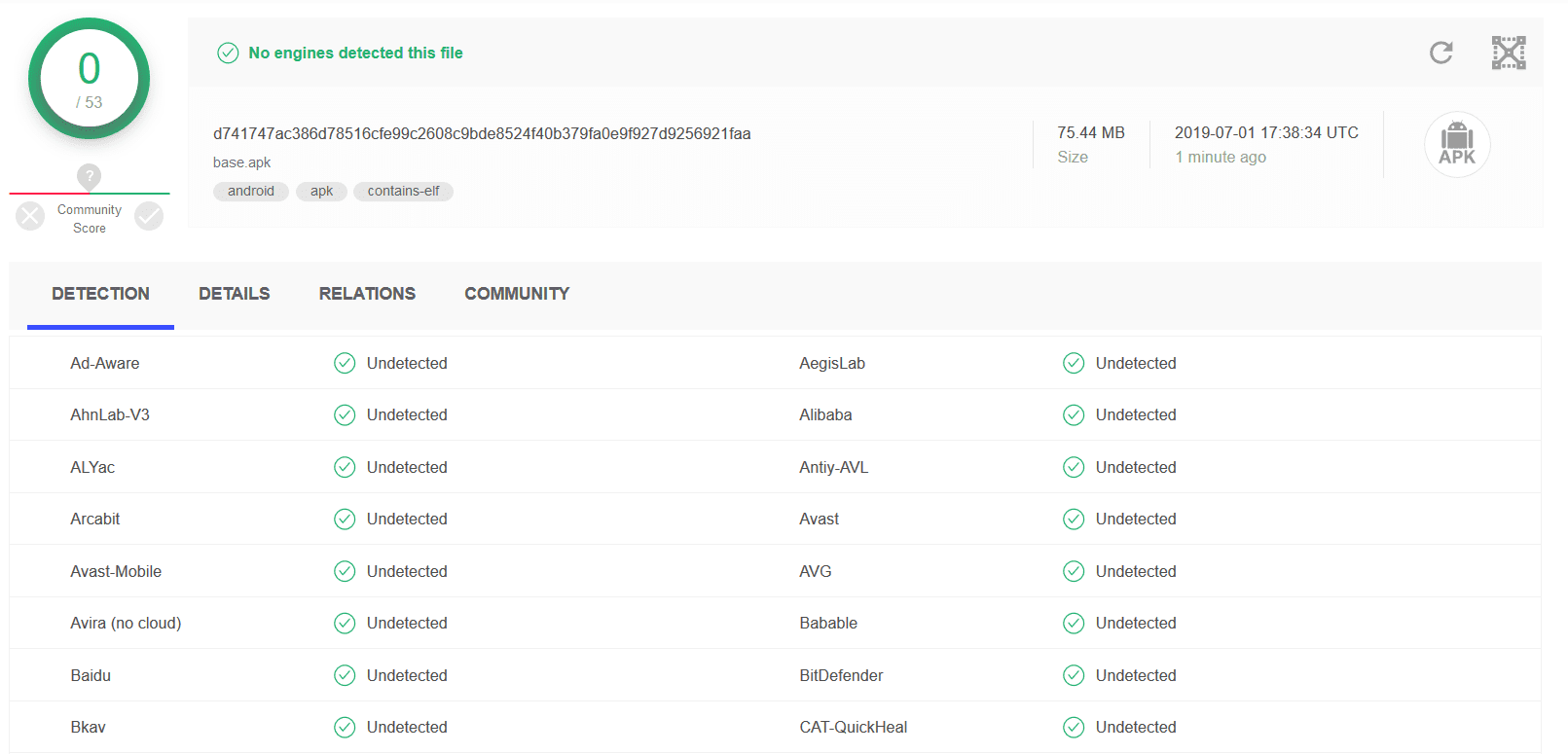Vote harmless with the check community icon
Viewport: 1568px width, 754px height.
[x=149, y=216]
